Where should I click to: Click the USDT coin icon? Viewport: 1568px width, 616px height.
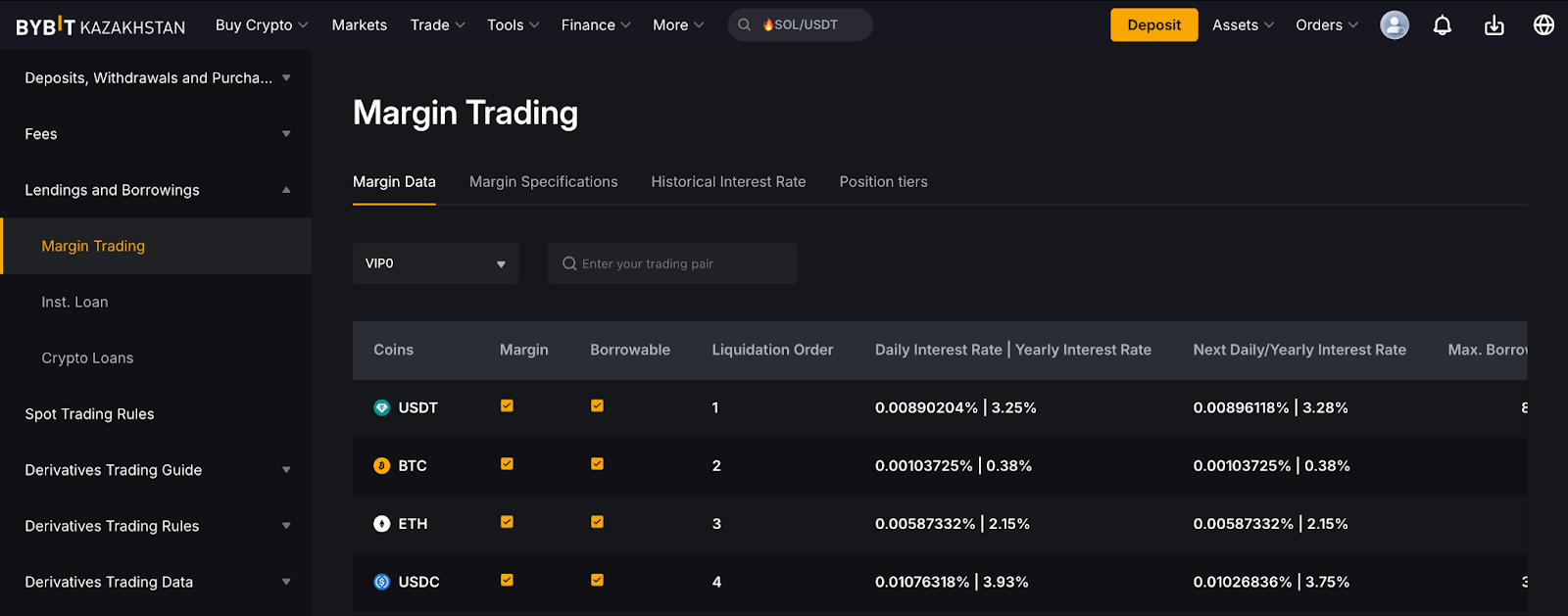[x=382, y=407]
